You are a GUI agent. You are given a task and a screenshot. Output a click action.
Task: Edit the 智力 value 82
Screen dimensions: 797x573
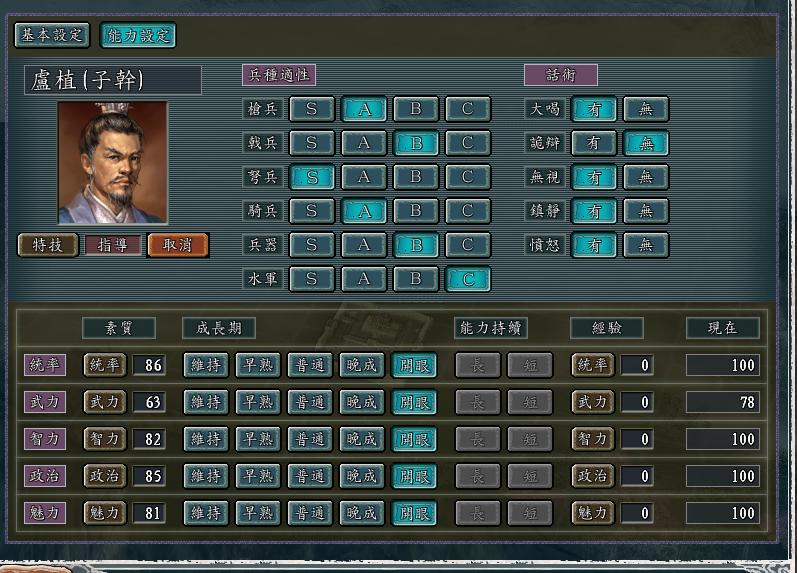point(149,439)
